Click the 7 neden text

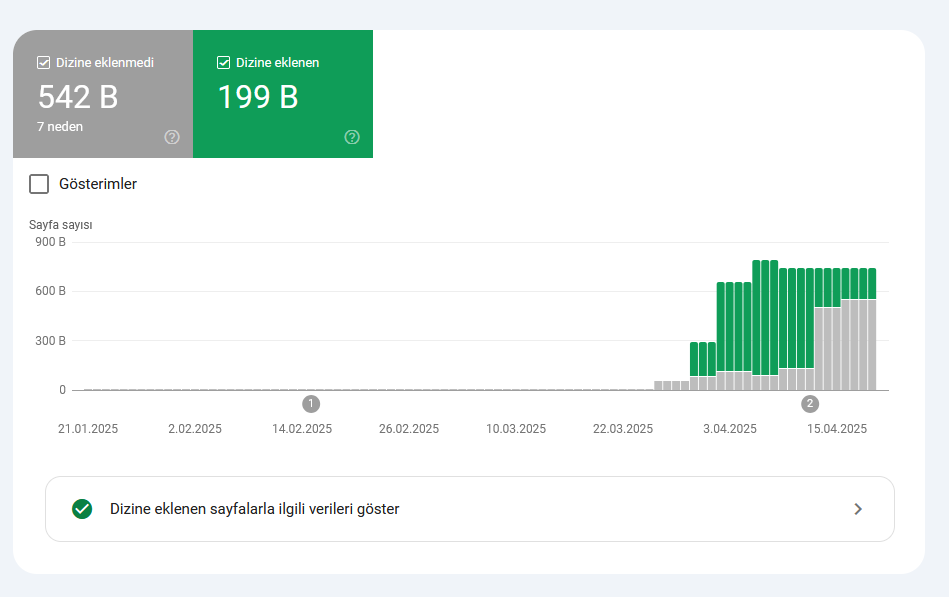[x=60, y=127]
